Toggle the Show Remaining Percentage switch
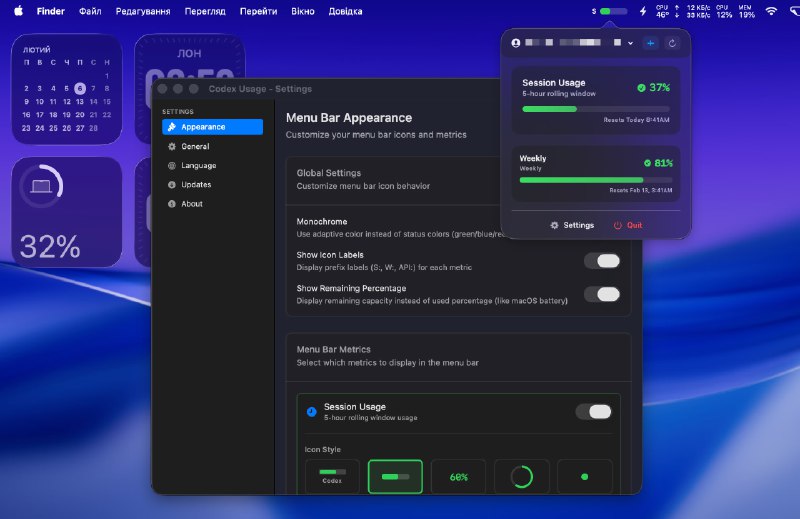This screenshot has width=800, height=519. [601, 294]
